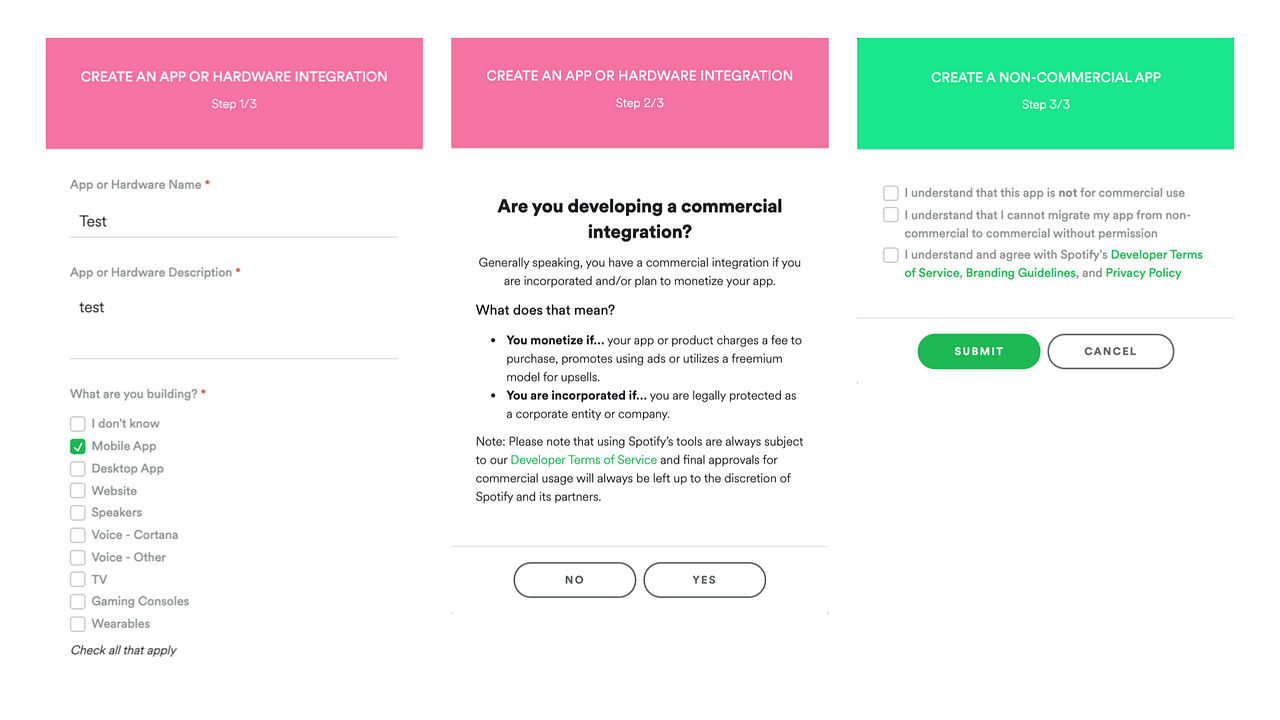This screenshot has height=720, width=1280.
Task: Select the Voice - Other checkbox
Action: [x=77, y=557]
